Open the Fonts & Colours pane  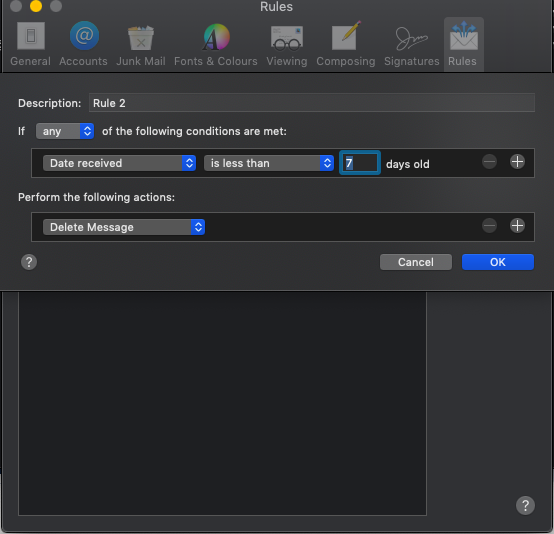(x=216, y=45)
